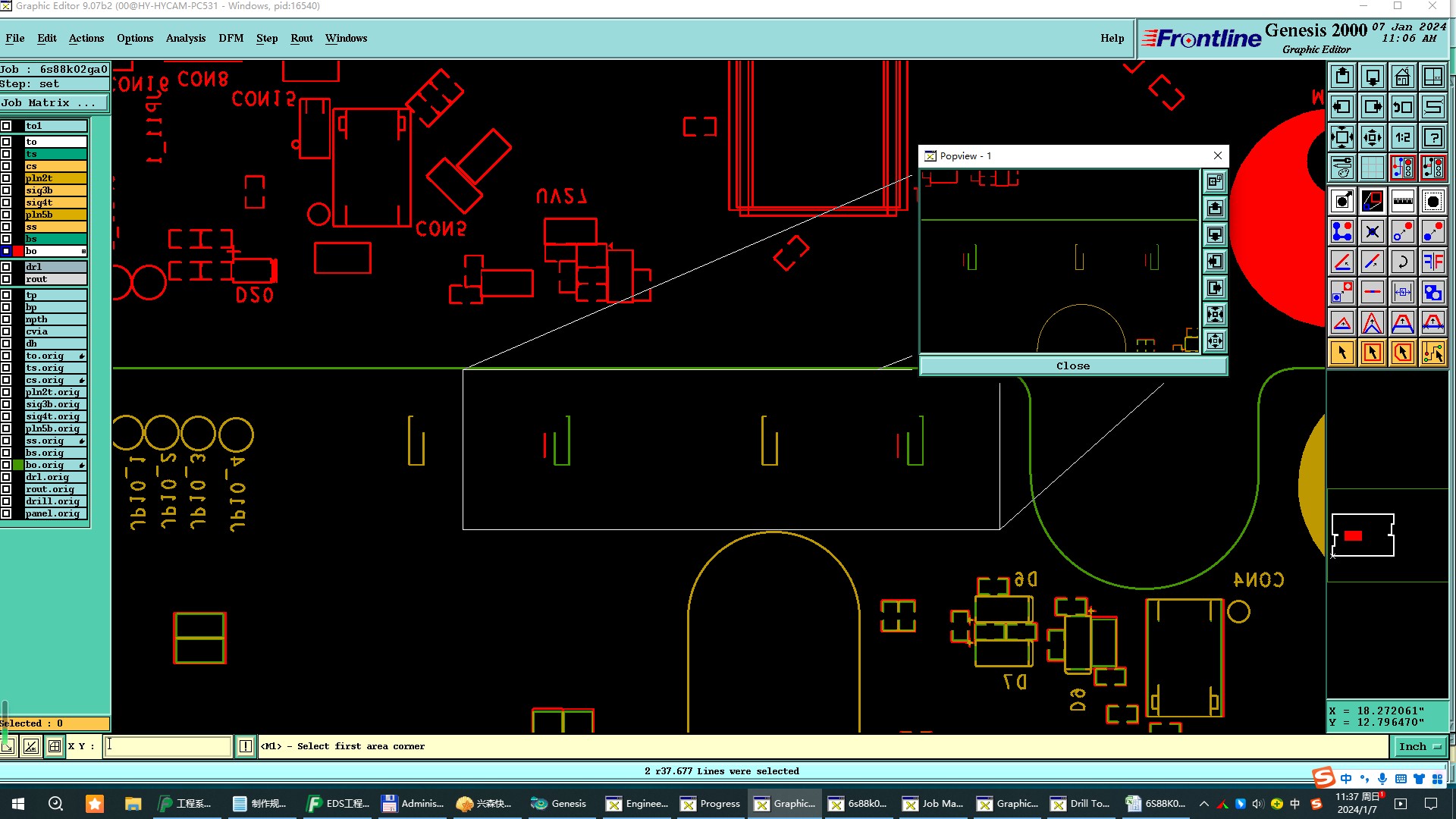1456x819 pixels.
Task: Toggle the checkbox for layer drl
Action: [x=6, y=267]
